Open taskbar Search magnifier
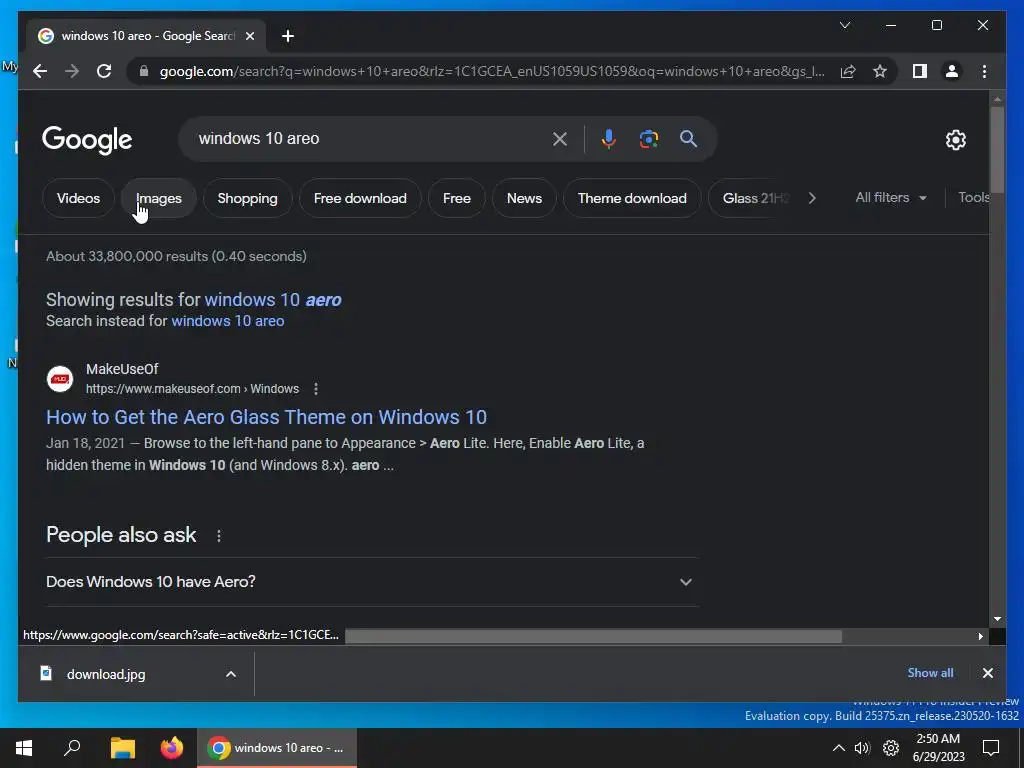 point(72,748)
